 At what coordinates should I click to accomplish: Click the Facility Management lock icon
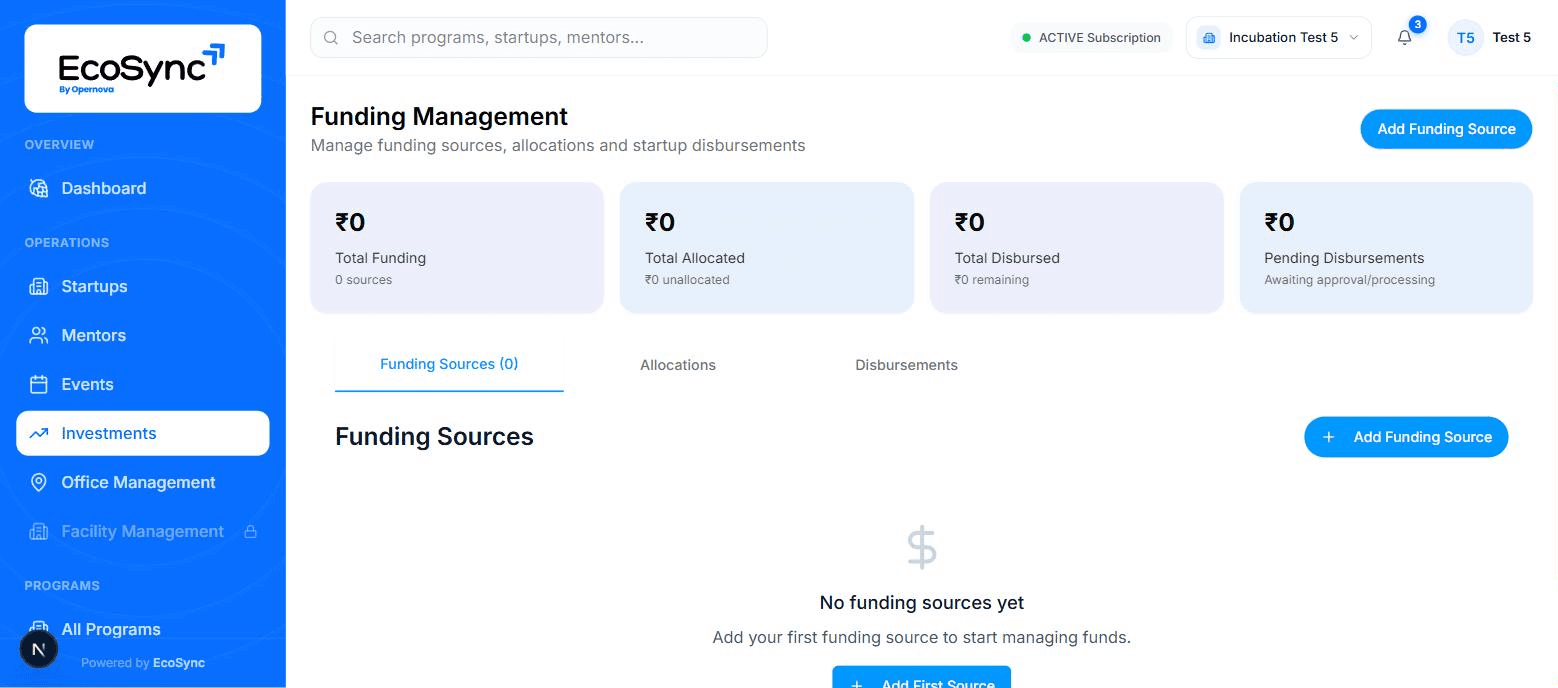tap(251, 531)
